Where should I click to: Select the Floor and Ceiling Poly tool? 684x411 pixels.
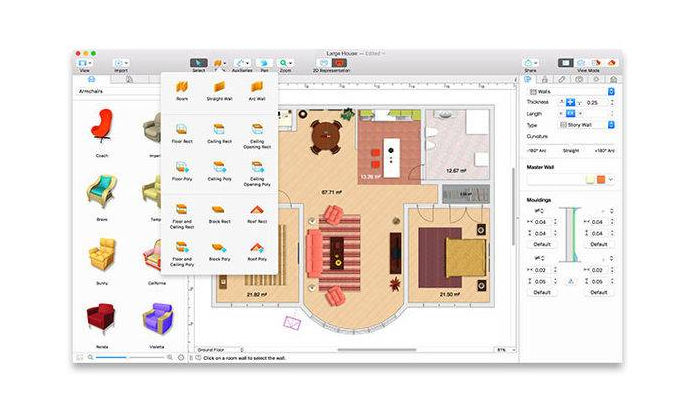[182, 253]
